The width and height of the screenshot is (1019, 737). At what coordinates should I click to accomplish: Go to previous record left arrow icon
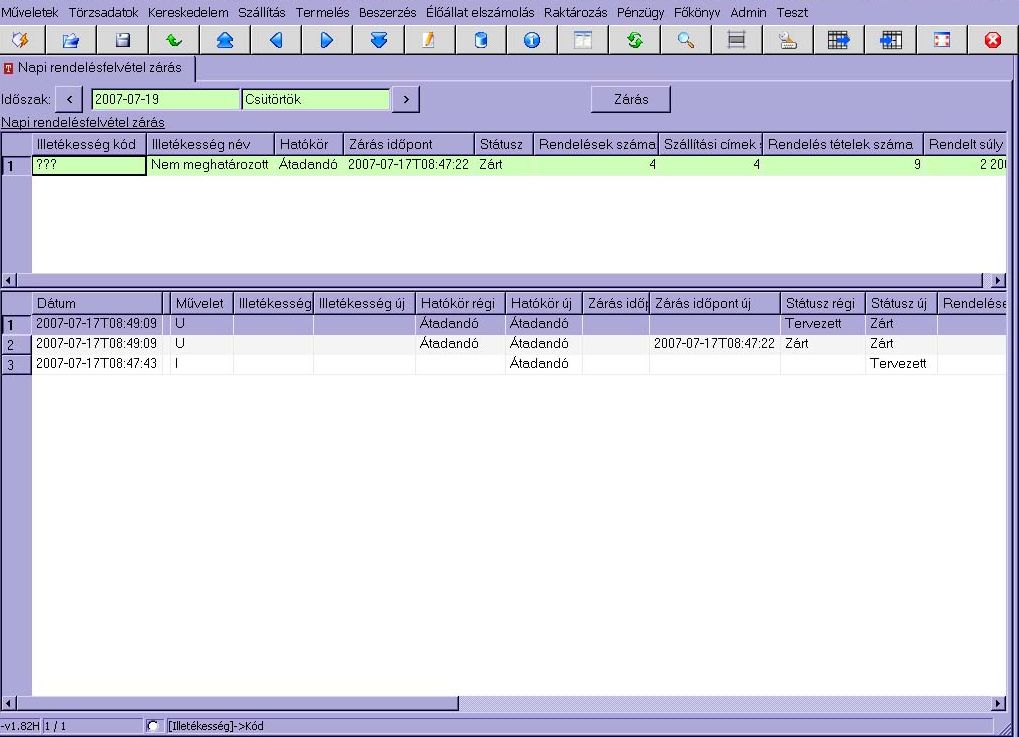[276, 40]
